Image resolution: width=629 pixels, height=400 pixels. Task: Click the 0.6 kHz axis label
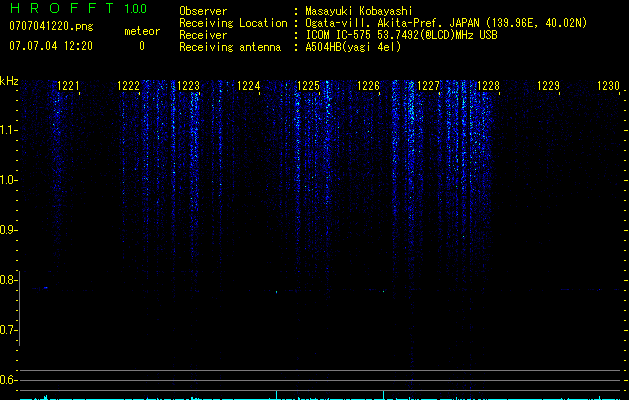[6, 380]
